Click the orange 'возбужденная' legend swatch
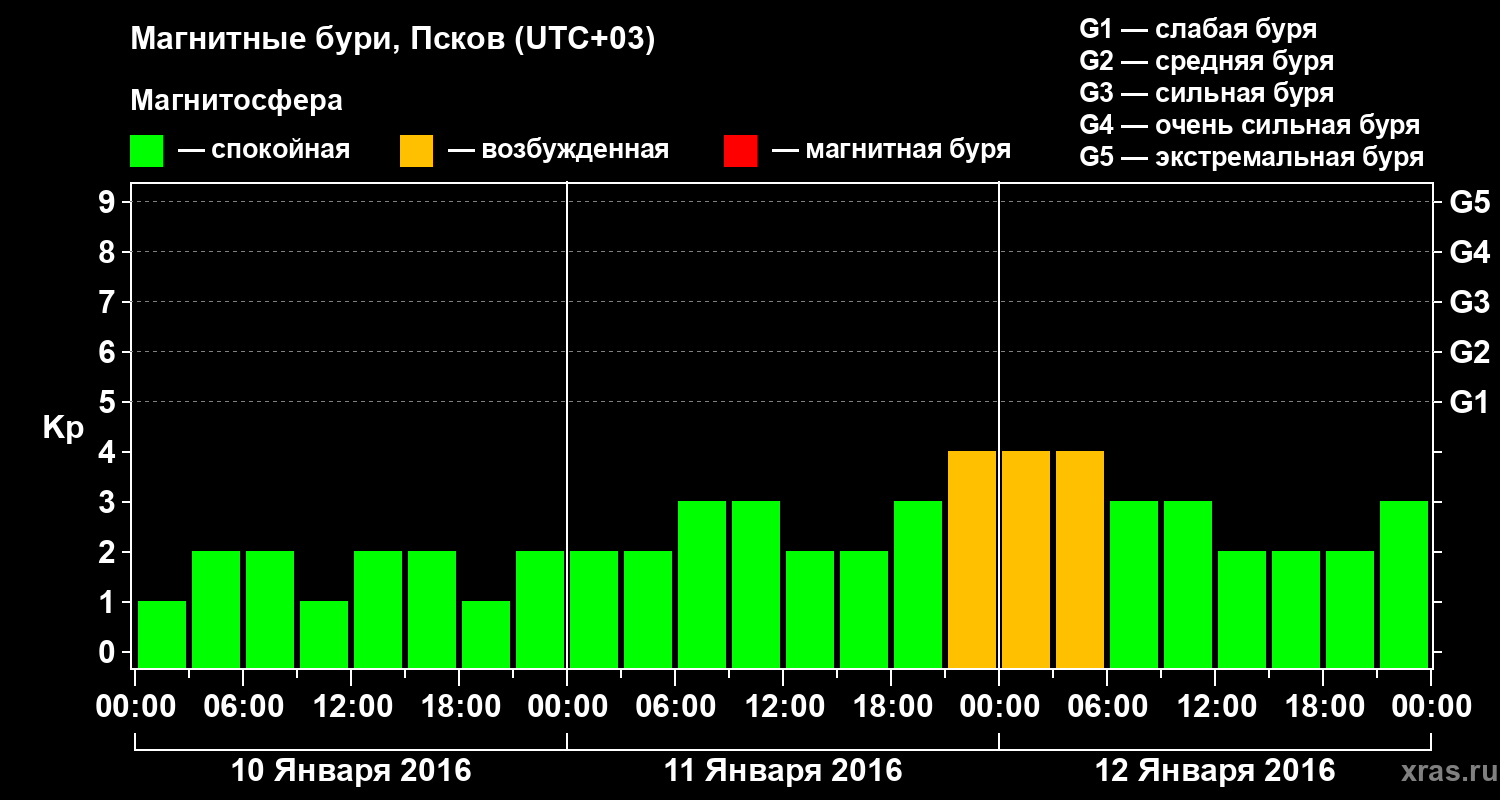Viewport: 1500px width, 800px height. 416,151
